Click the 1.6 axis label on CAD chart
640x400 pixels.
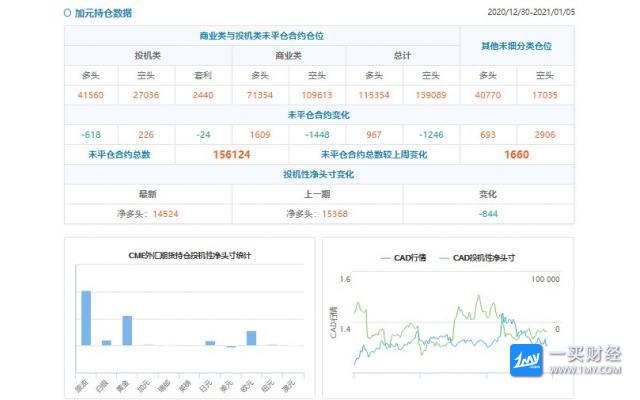click(x=345, y=279)
